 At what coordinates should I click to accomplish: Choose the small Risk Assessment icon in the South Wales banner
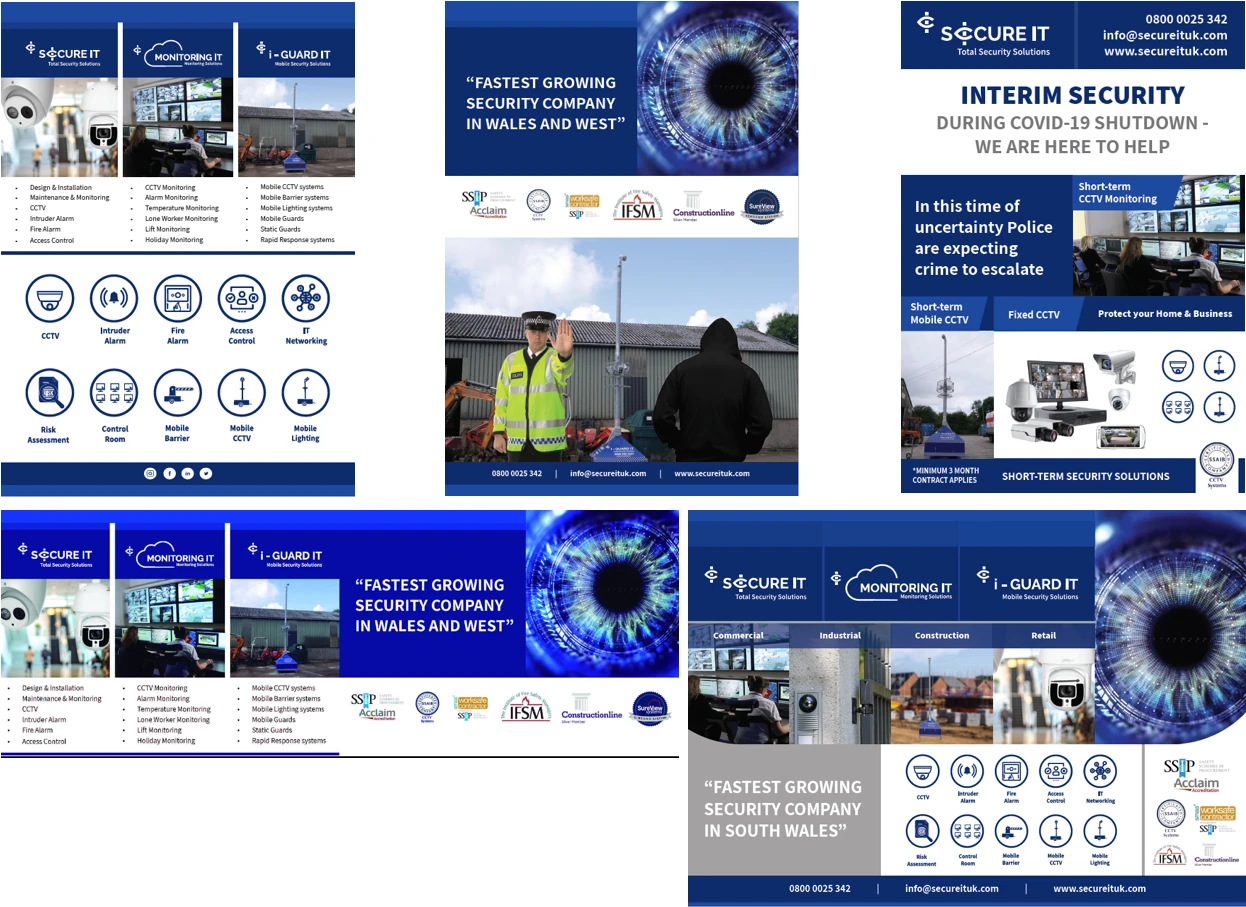coord(923,832)
